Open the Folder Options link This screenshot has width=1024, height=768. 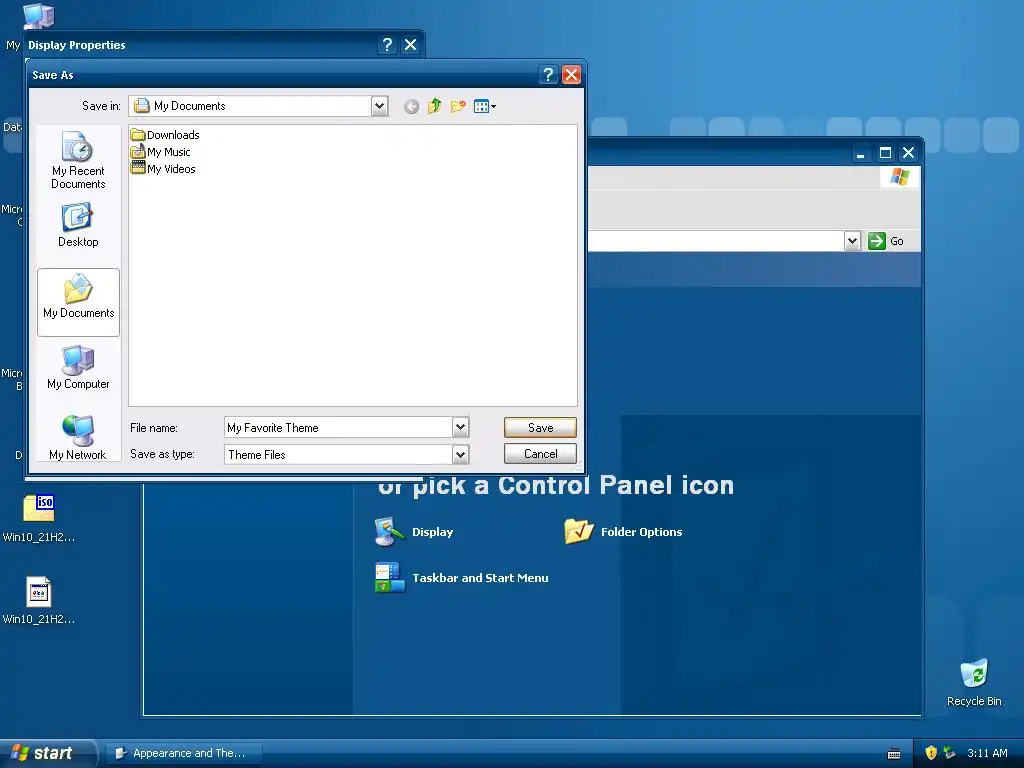coord(641,532)
